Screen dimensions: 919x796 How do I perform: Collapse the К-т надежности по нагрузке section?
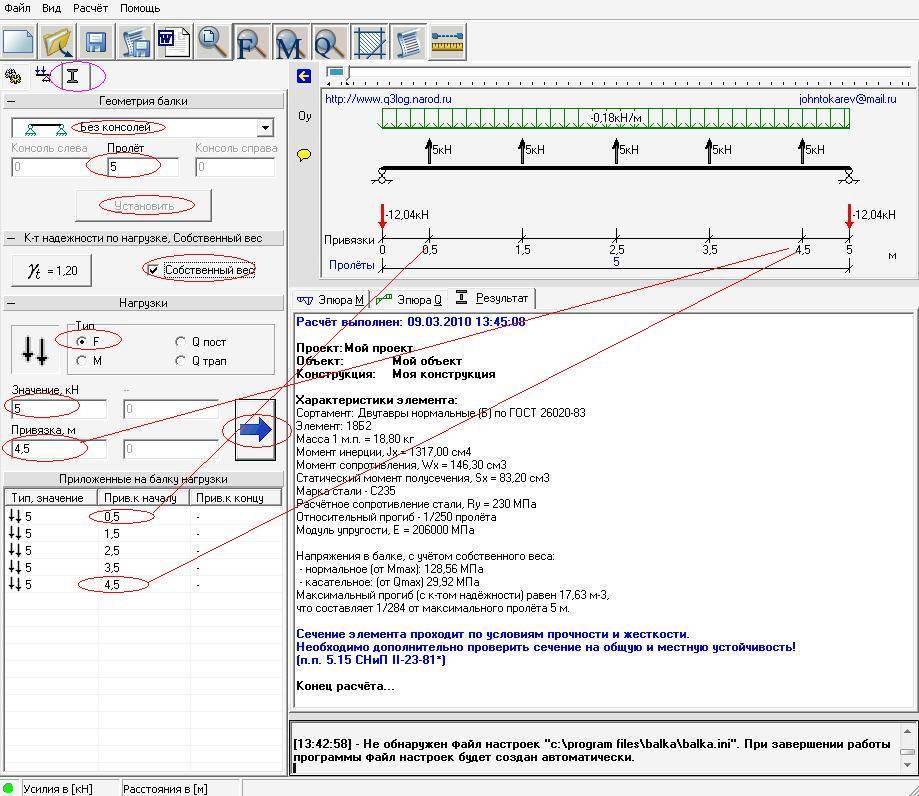click(x=11, y=239)
